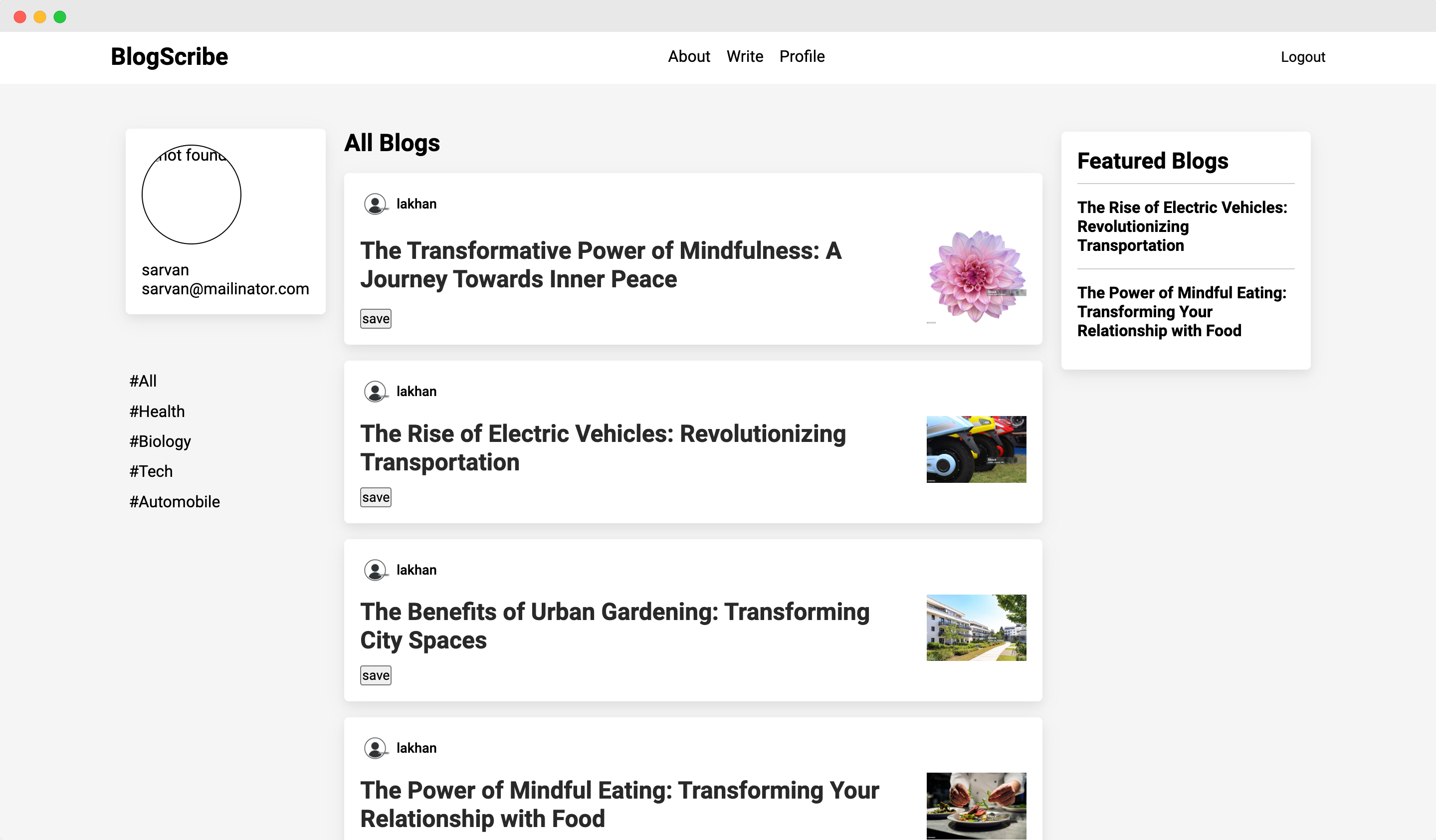Save the Mindfulness blog post
1436x840 pixels.
pos(376,319)
